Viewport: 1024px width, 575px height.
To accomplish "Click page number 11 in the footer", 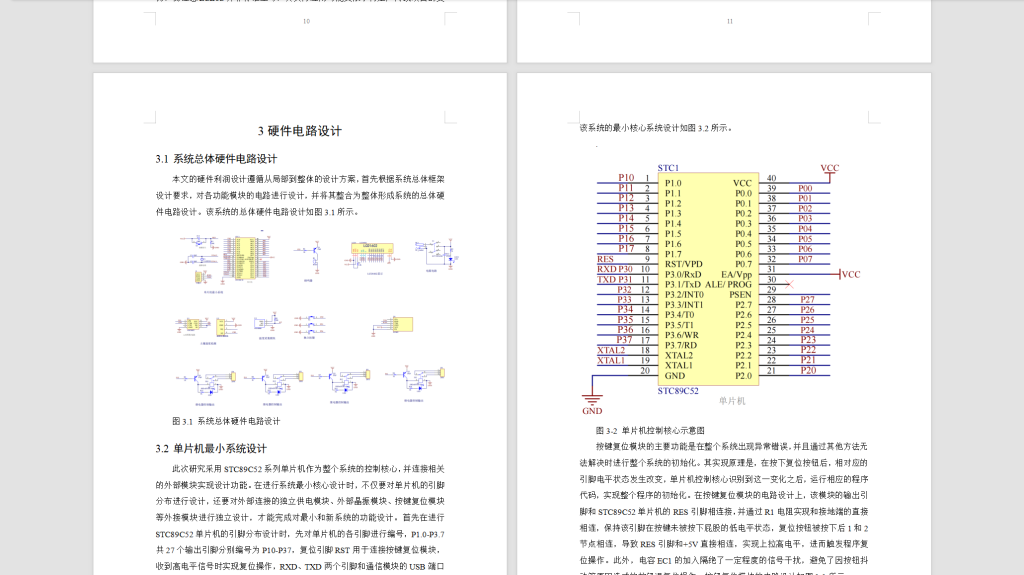I will pyautogui.click(x=730, y=21).
